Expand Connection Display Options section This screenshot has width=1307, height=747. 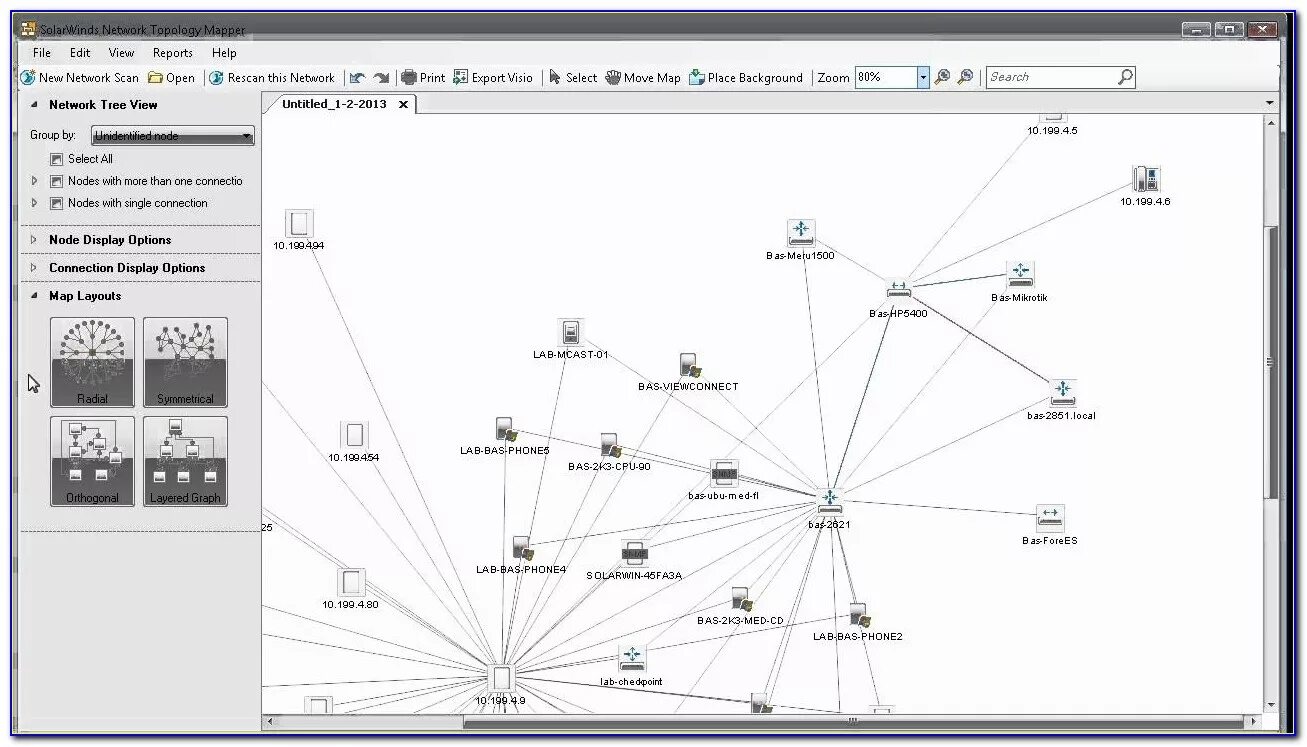(34, 268)
